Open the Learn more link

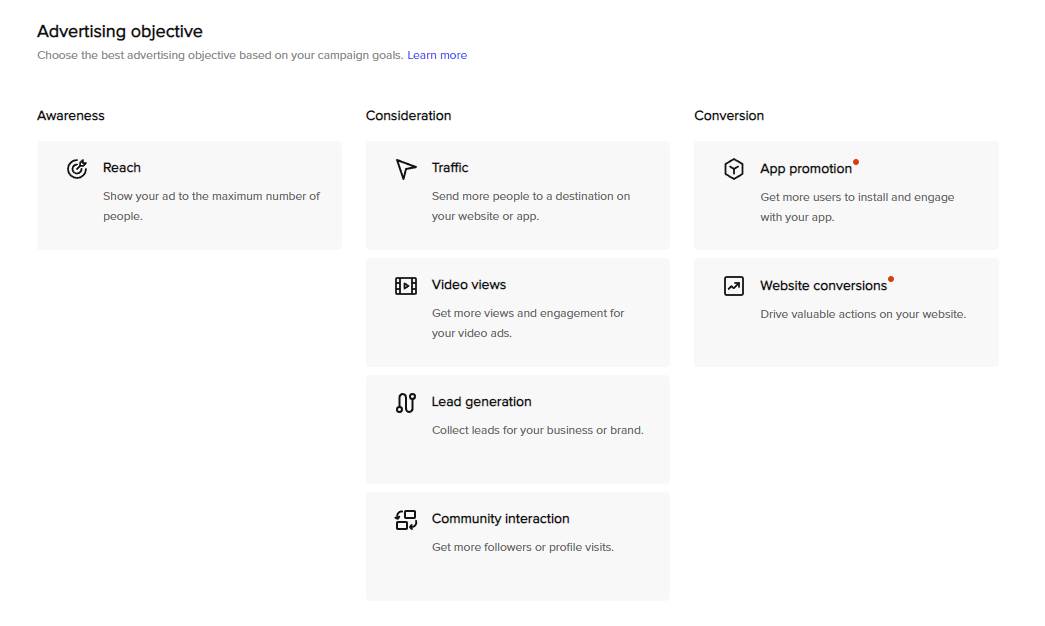[437, 55]
